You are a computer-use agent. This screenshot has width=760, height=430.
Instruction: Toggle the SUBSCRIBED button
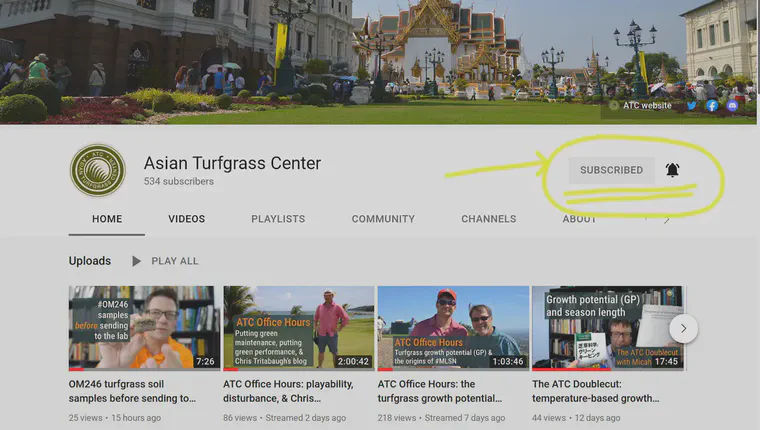click(x=612, y=170)
